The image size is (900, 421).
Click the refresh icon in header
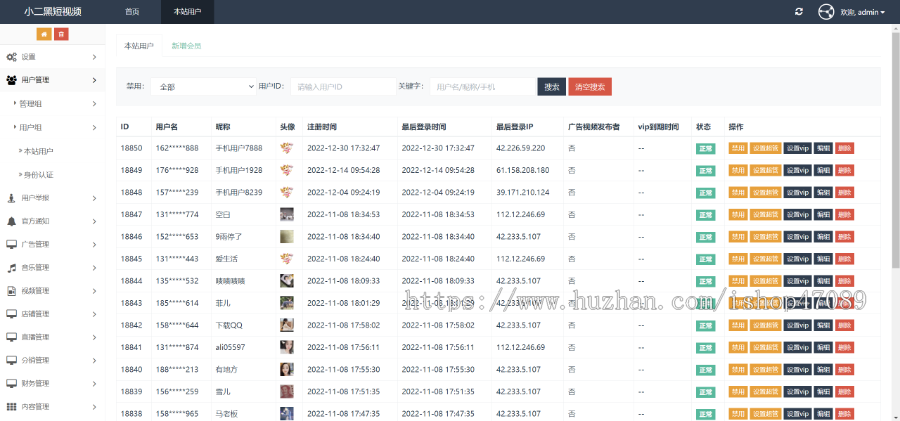799,11
